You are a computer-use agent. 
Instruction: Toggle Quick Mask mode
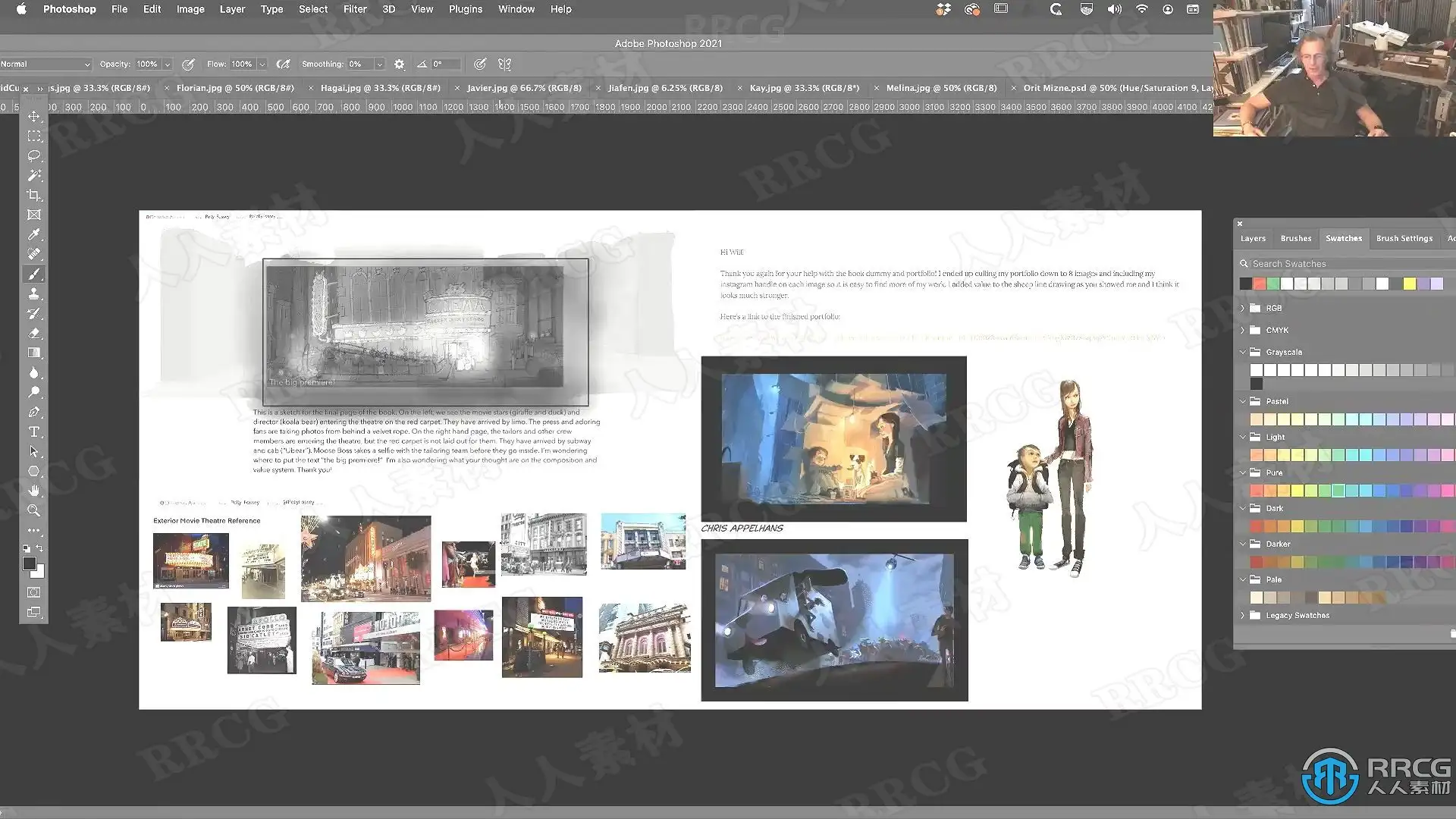pyautogui.click(x=34, y=592)
